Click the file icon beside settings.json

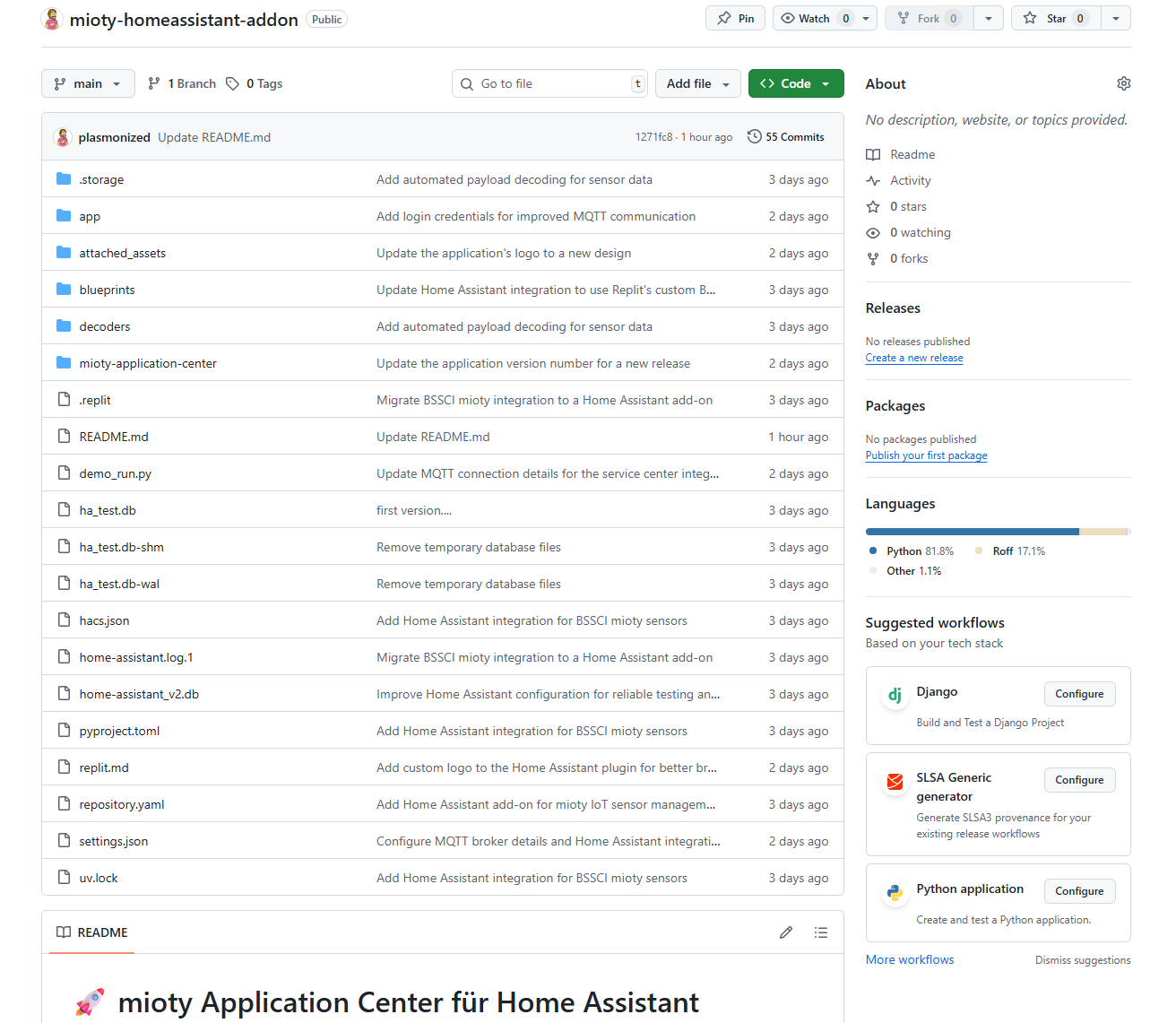click(64, 841)
